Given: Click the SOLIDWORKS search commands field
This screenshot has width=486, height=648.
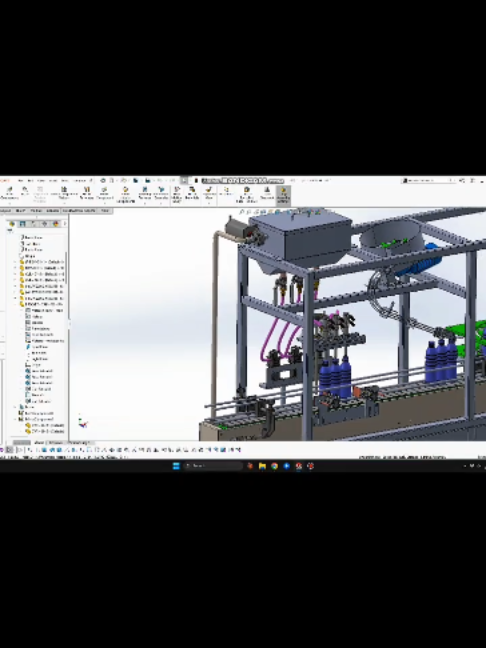Looking at the screenshot, I should tap(428, 181).
